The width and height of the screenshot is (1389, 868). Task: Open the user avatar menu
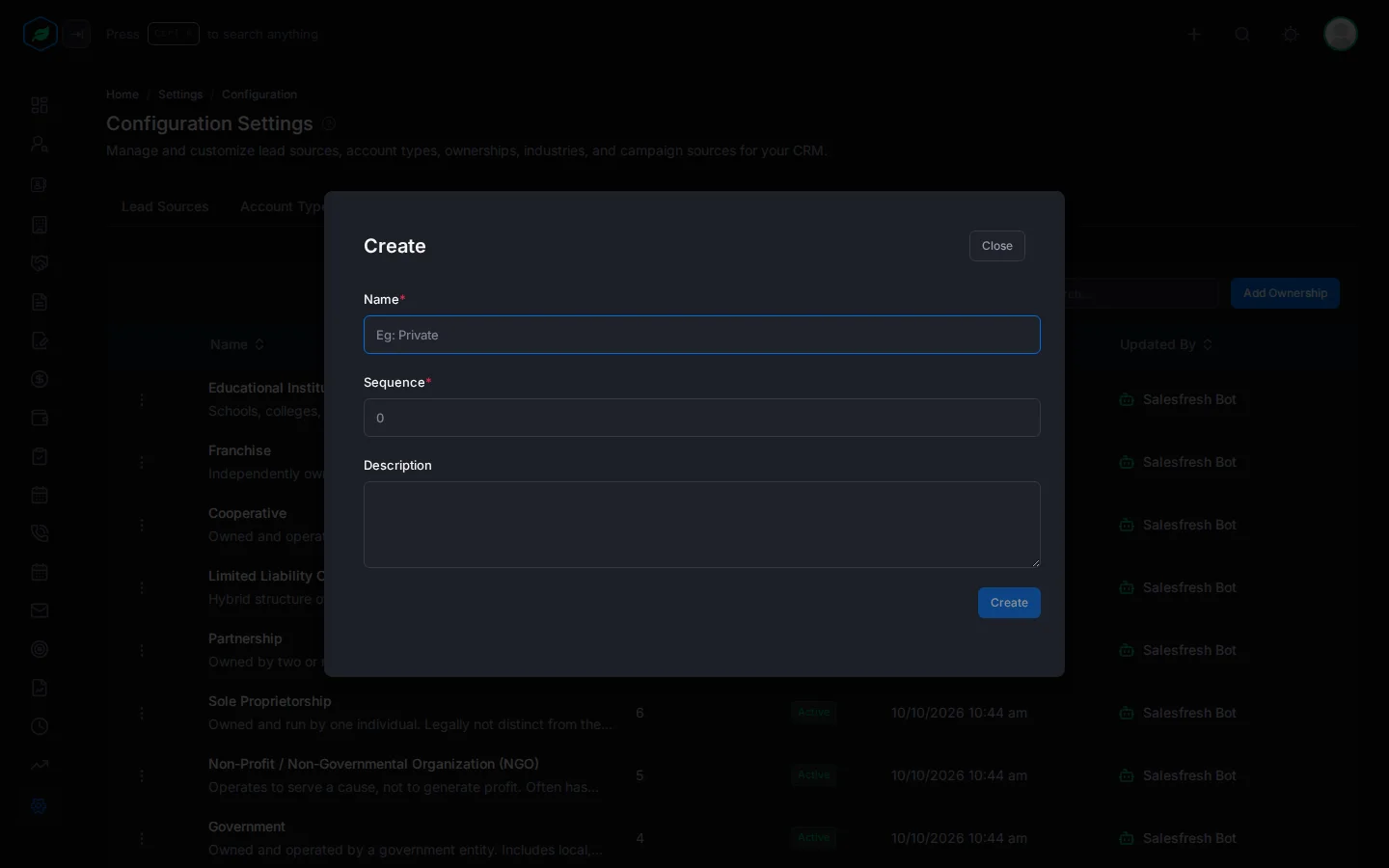pos(1341,35)
